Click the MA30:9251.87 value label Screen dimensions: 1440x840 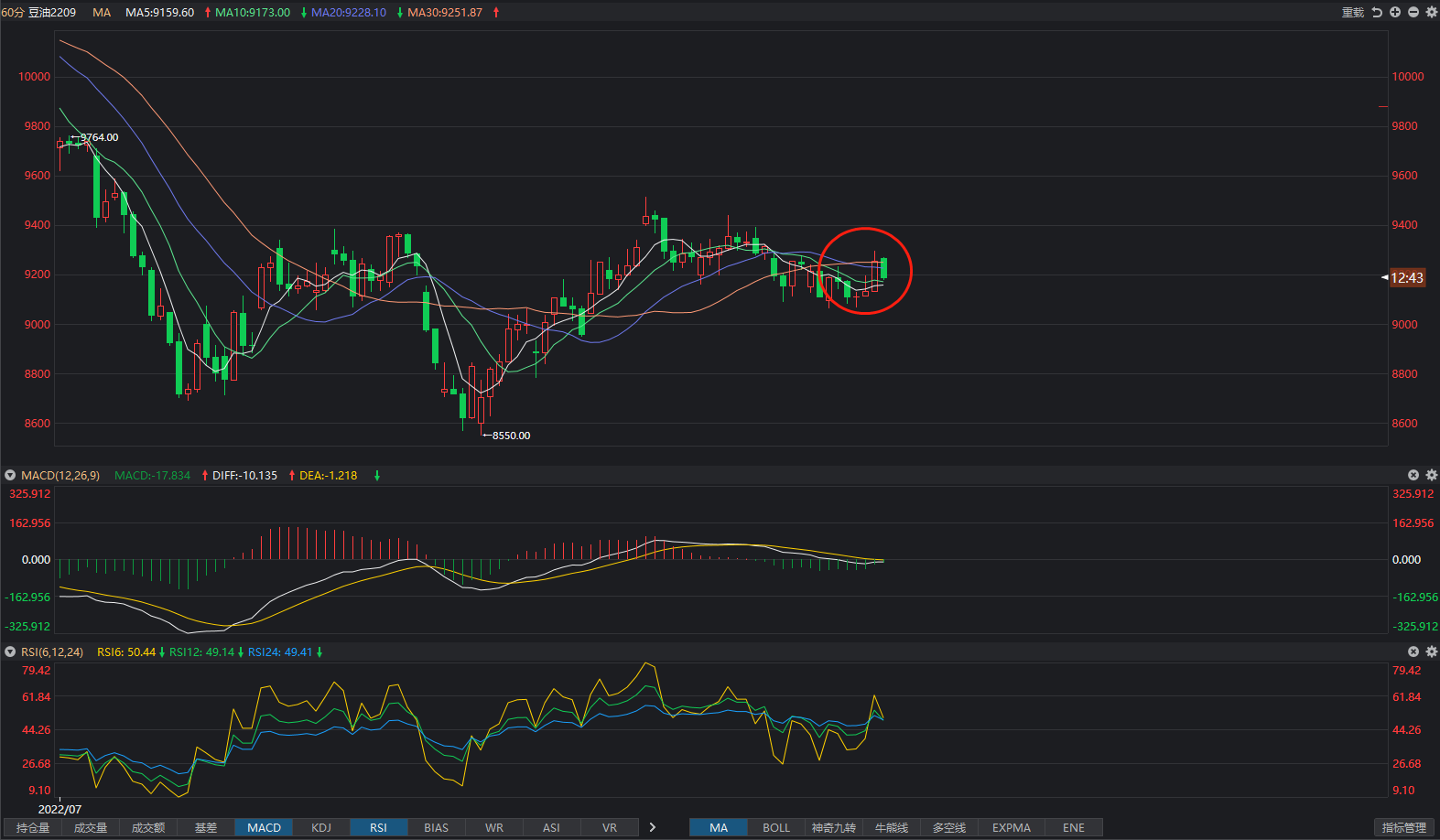point(445,12)
